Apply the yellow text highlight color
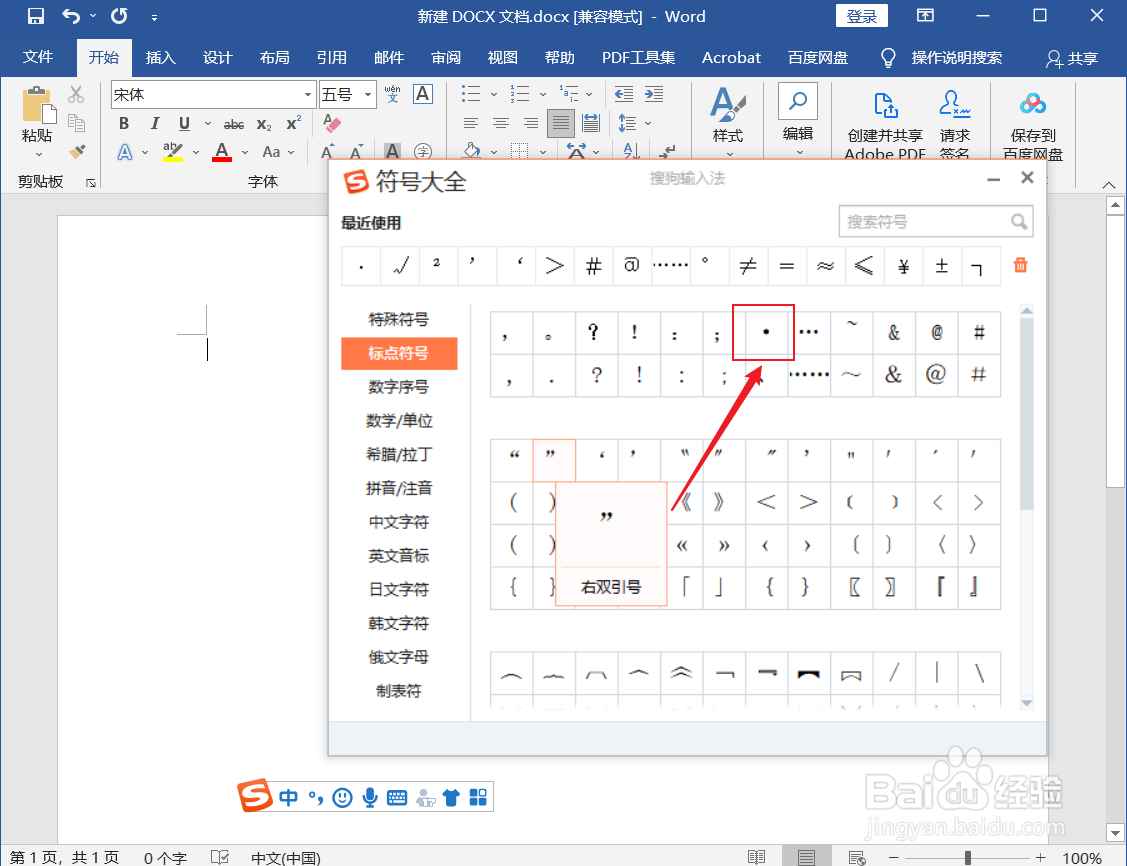Screen dimensions: 1127x866 tap(172, 152)
